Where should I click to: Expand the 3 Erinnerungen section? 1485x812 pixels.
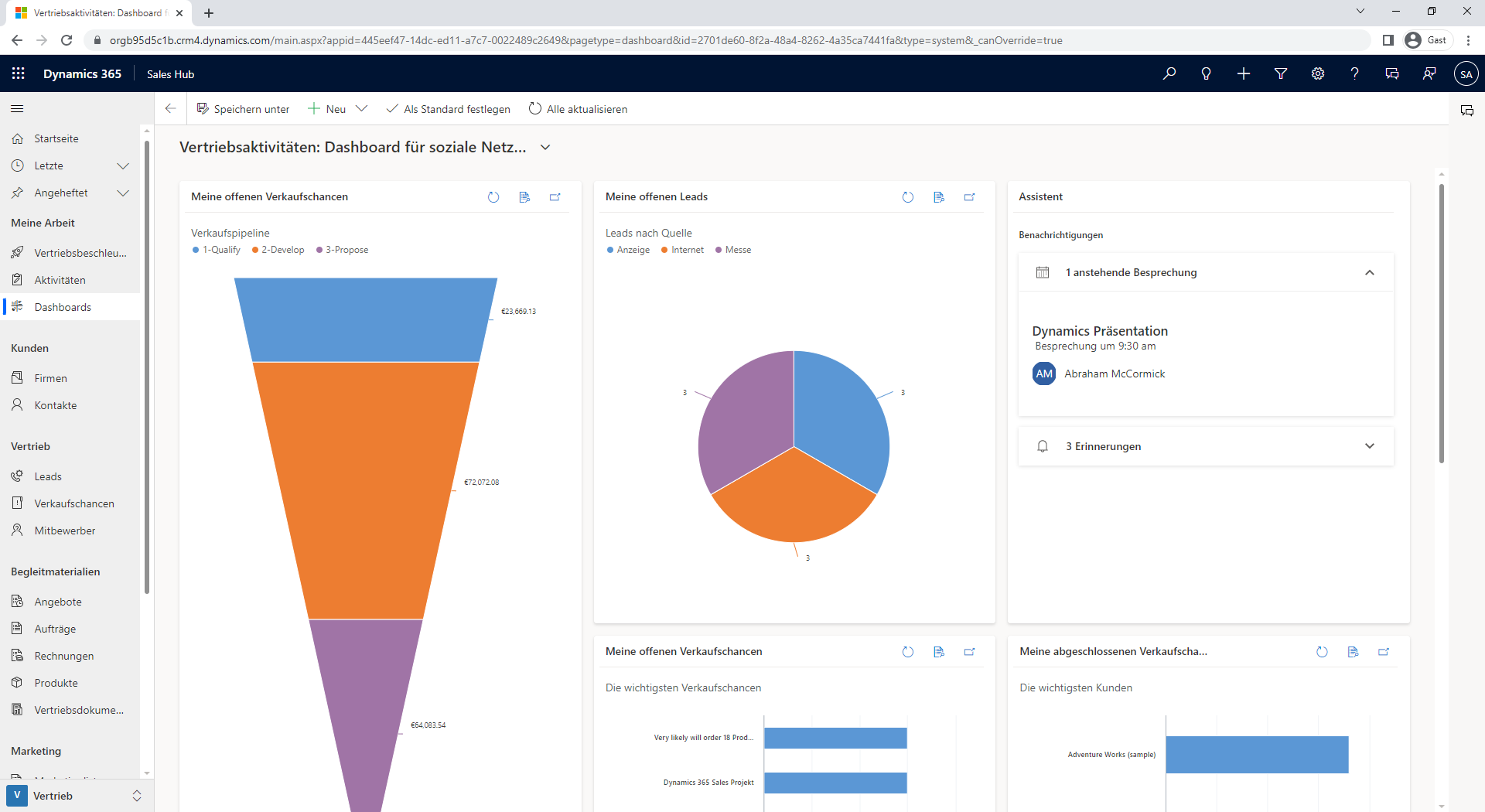click(1369, 446)
